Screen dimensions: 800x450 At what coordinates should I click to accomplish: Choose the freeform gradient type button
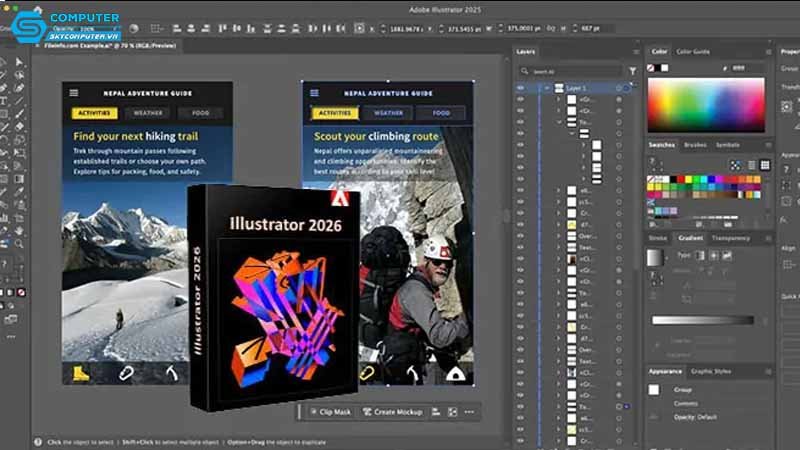click(x=727, y=255)
